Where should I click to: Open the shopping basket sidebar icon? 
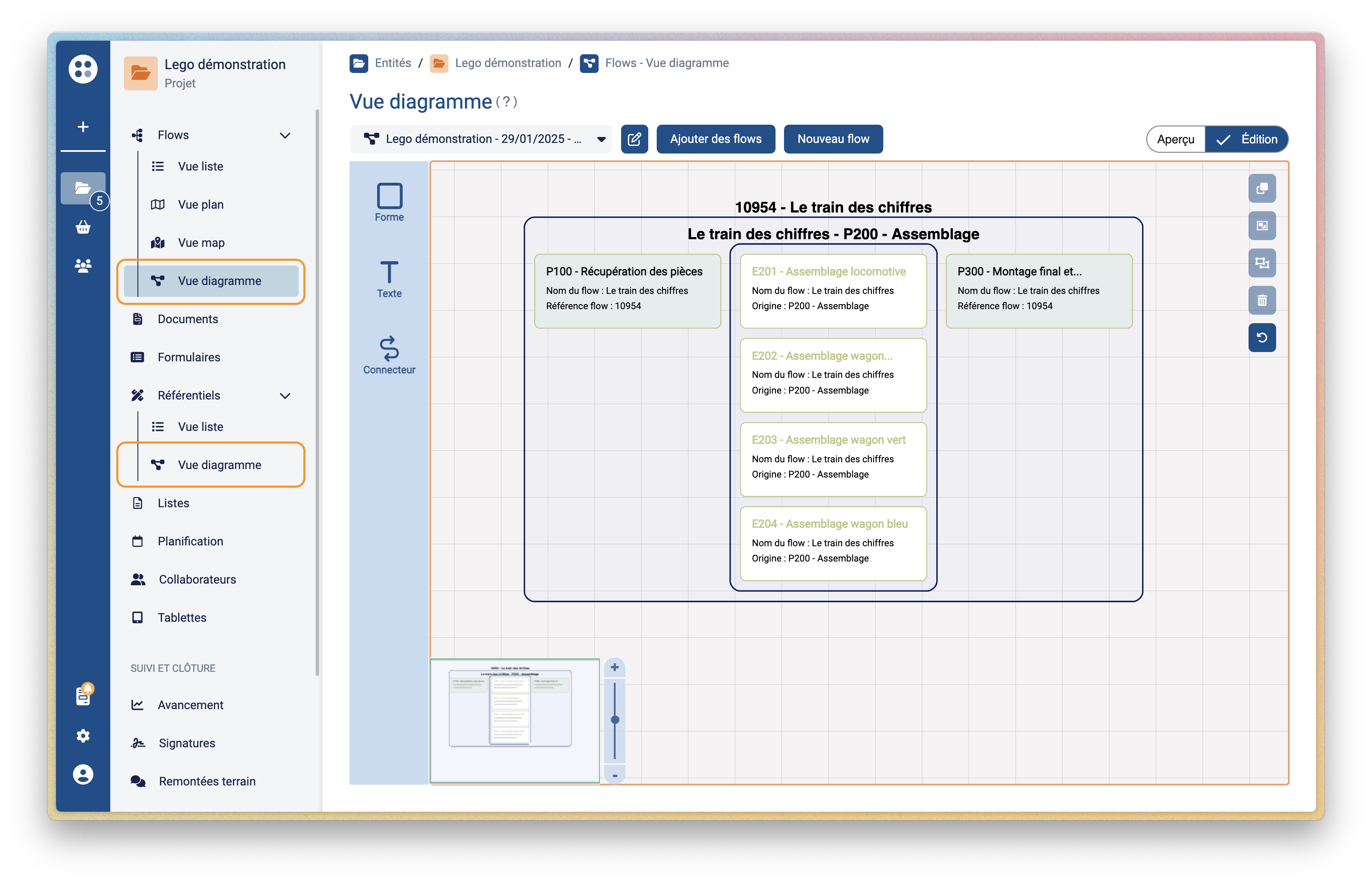pos(83,228)
